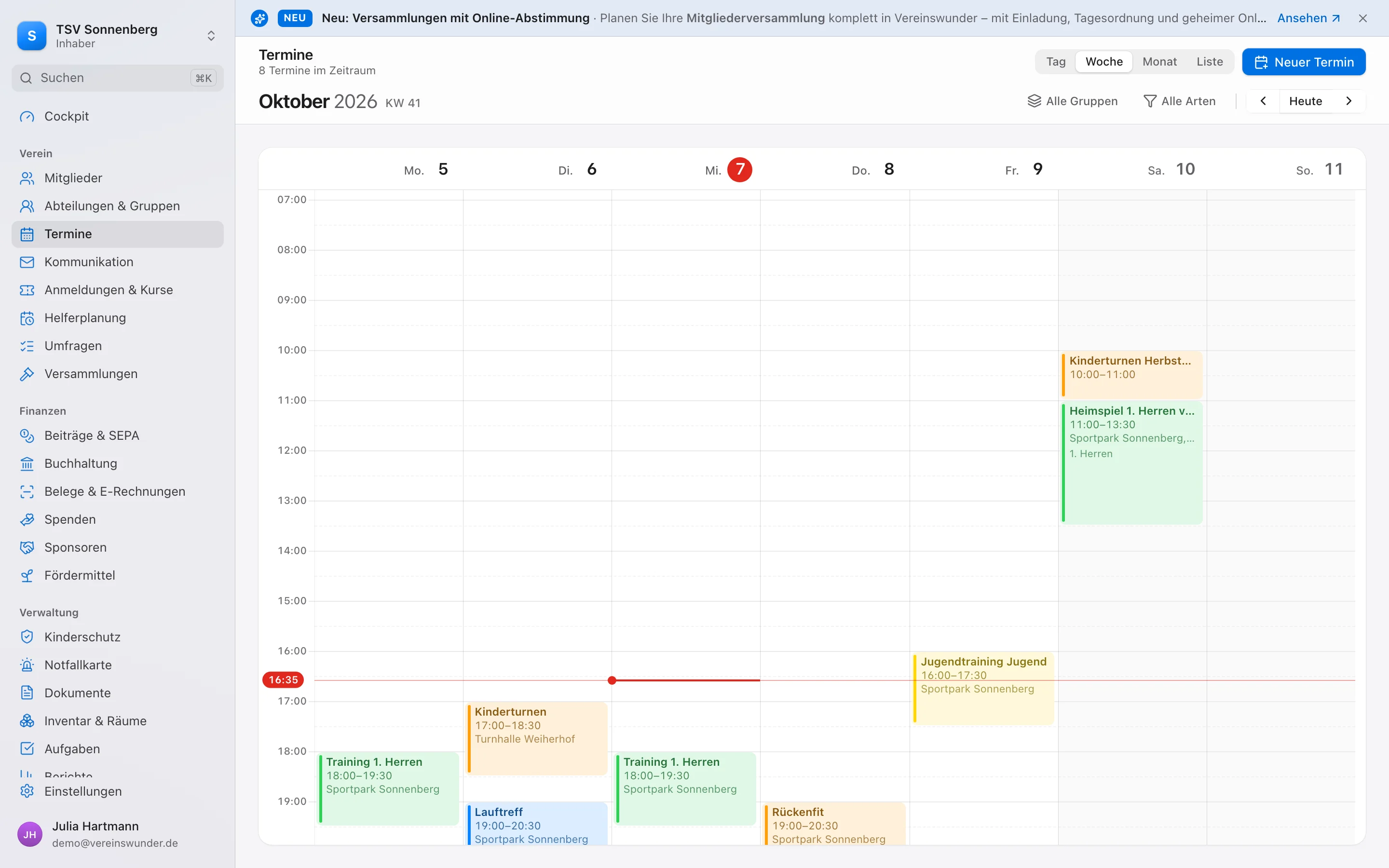Create a Neuer Termin

click(1304, 62)
